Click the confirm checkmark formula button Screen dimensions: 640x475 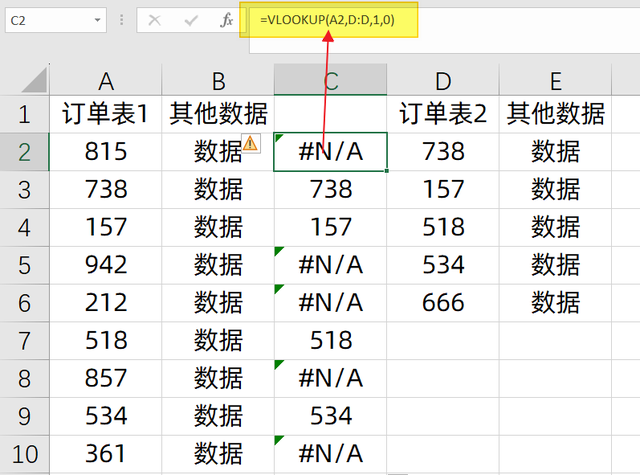(191, 20)
